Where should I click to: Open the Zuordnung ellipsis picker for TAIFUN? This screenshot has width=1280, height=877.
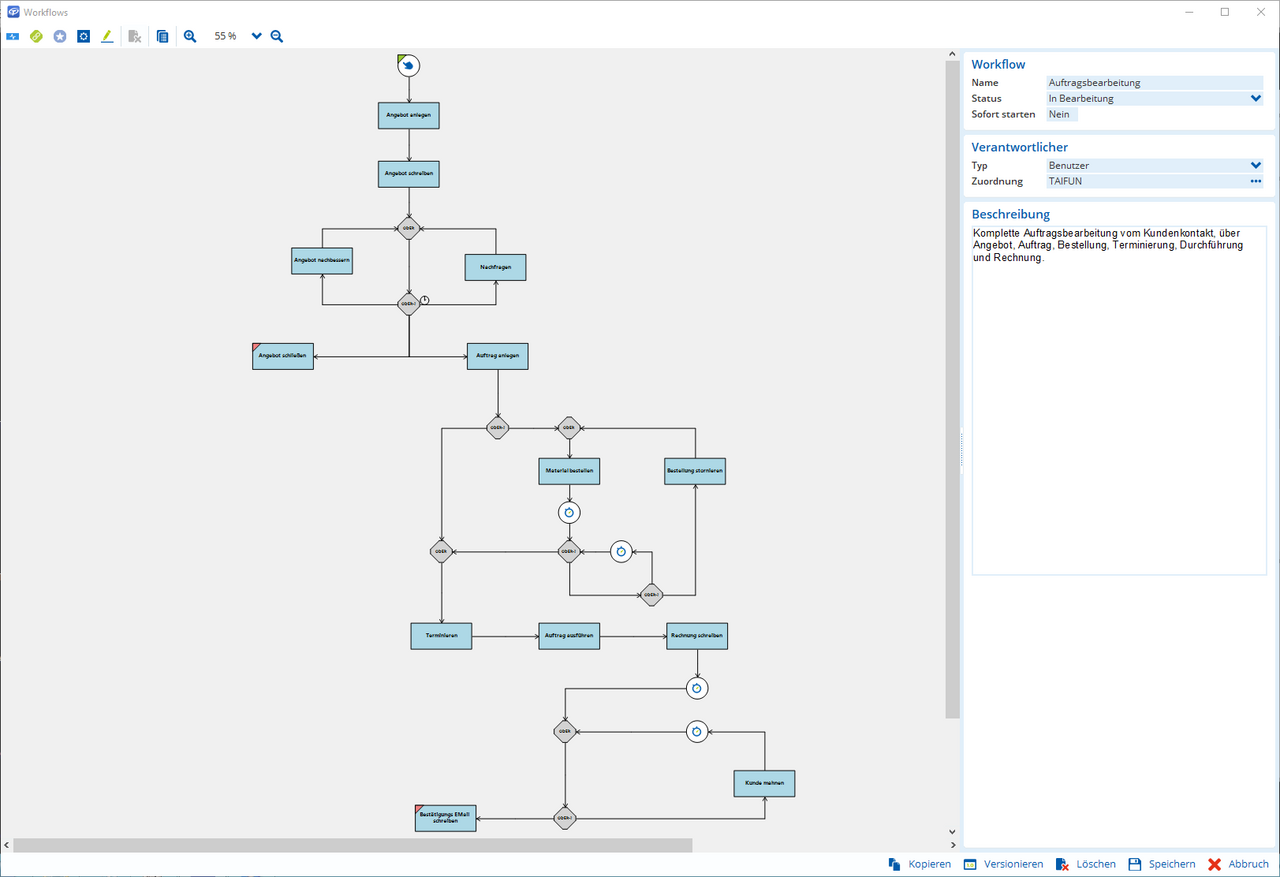point(1256,181)
